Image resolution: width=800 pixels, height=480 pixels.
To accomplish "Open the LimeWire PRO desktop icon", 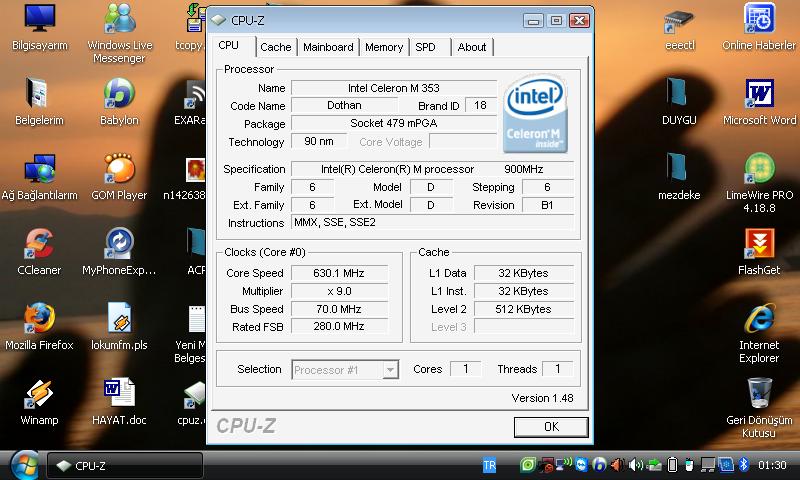I will point(759,169).
